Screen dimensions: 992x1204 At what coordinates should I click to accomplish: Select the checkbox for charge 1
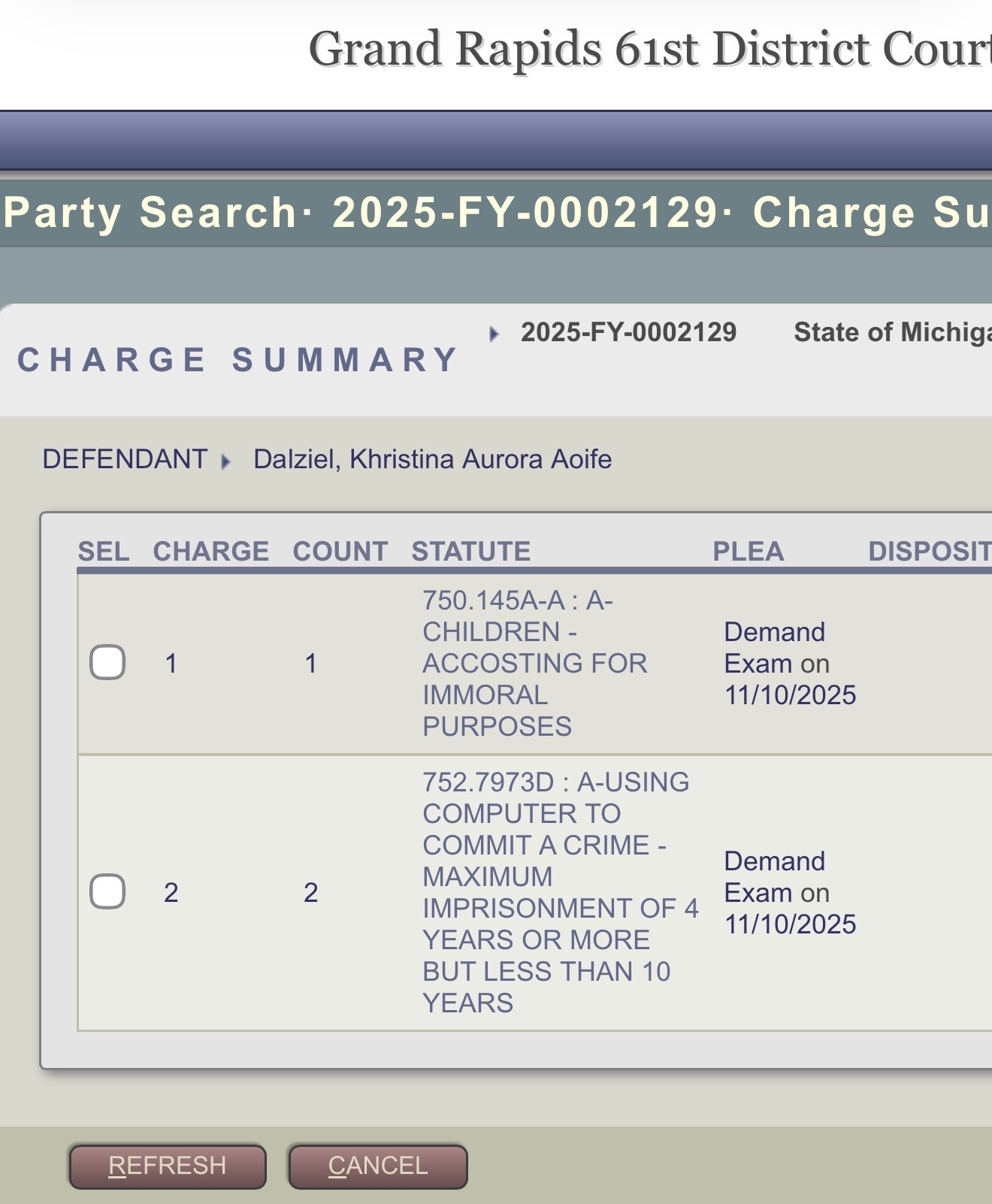pos(107,663)
